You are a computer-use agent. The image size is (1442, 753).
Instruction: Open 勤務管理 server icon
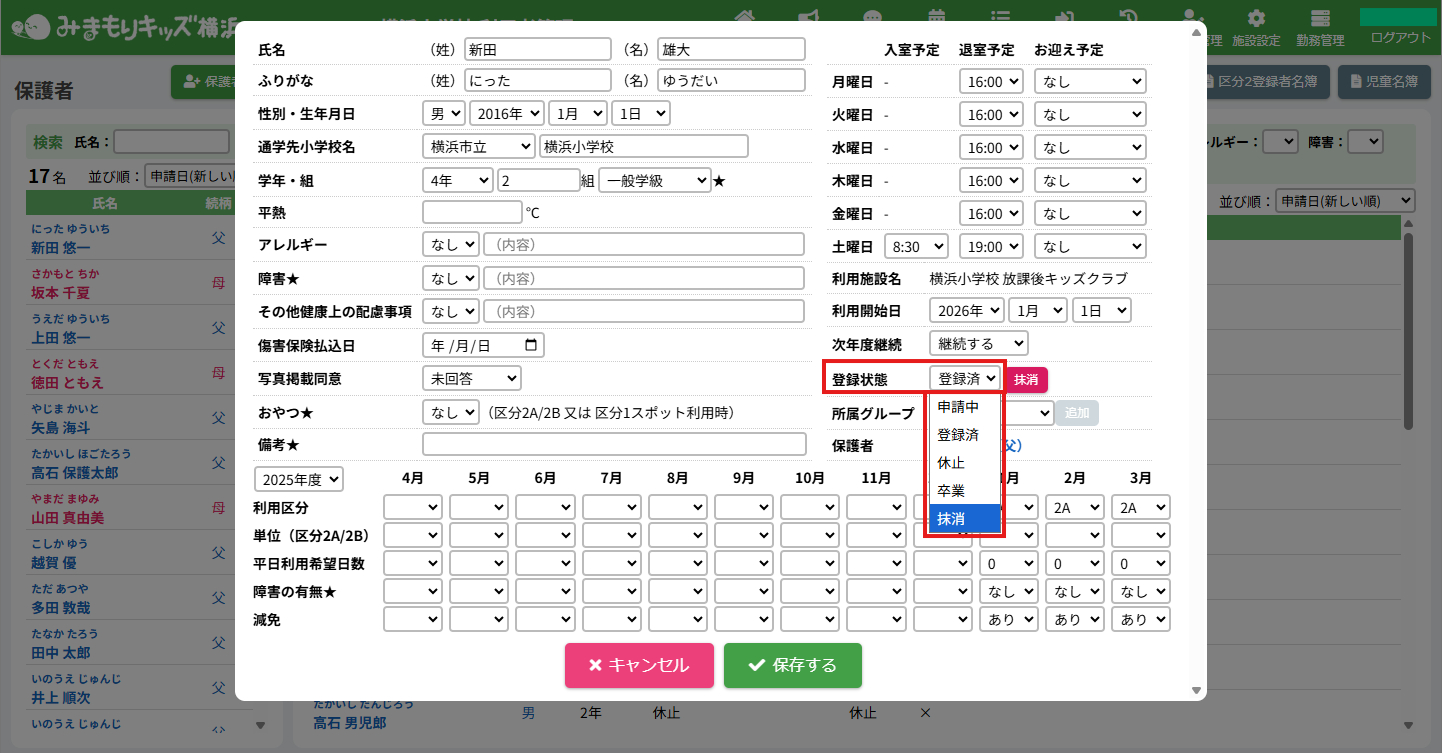[1320, 19]
